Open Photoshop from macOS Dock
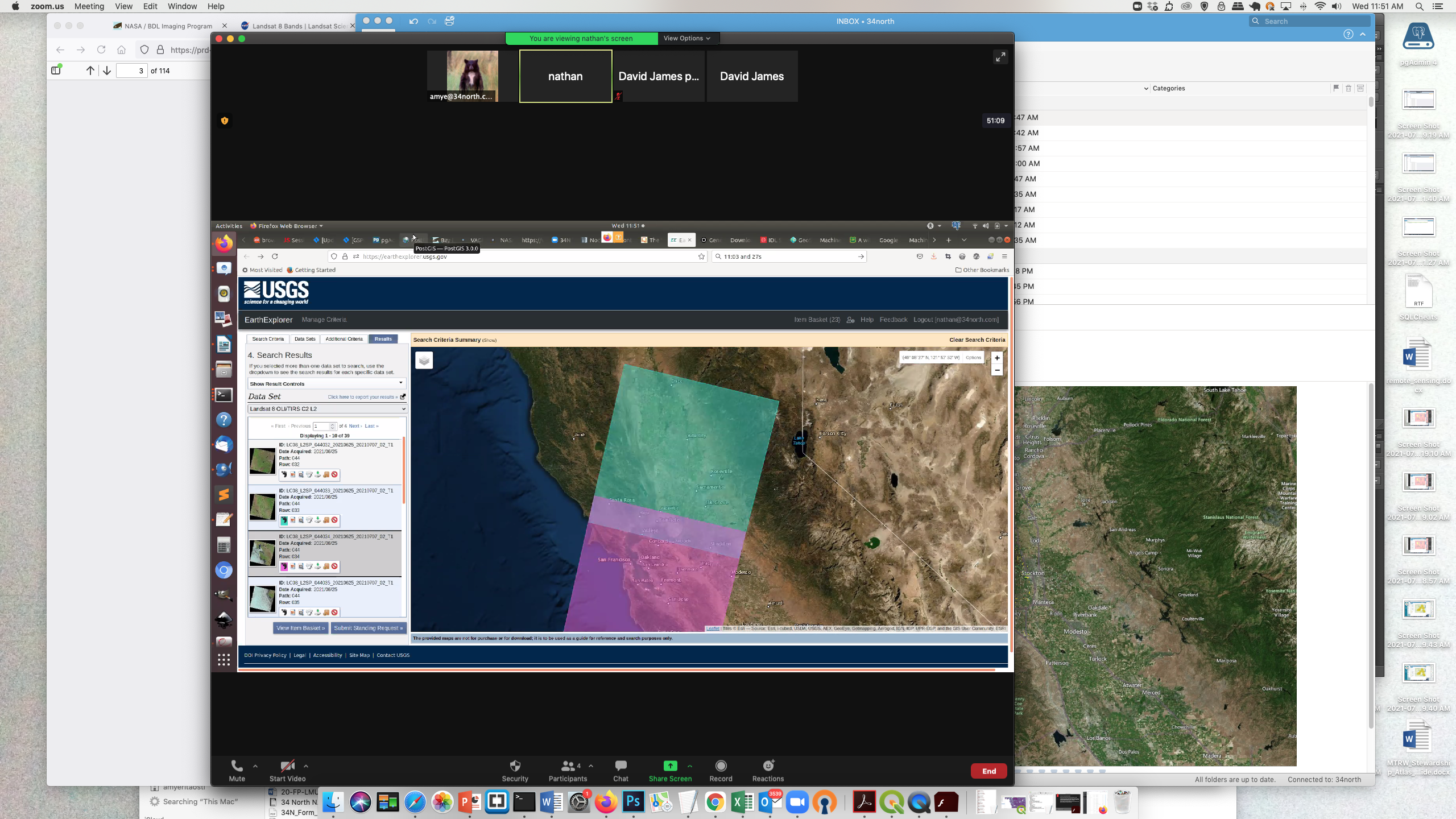1456x819 pixels. 633,803
